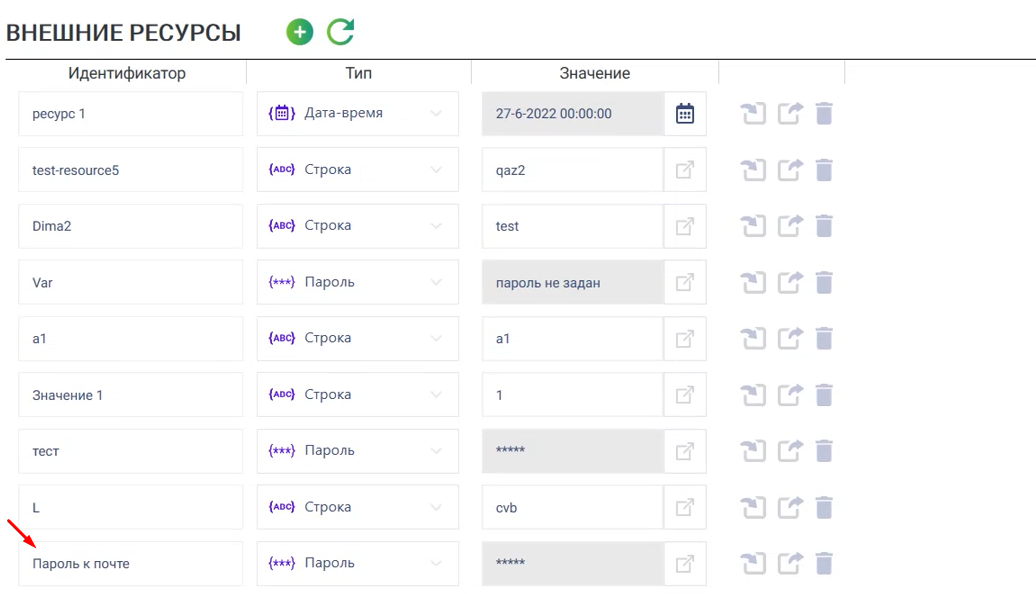Delete the test-resource5 row with trash icon

coord(824,170)
